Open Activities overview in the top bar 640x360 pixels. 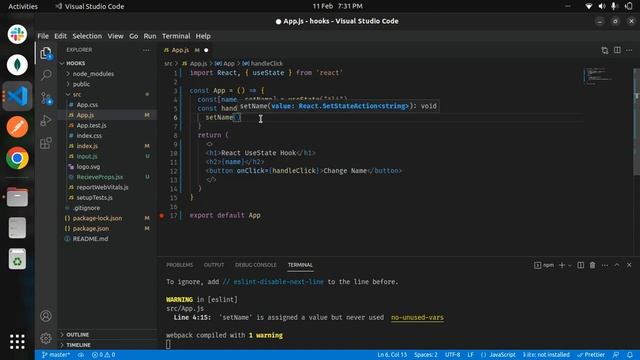pyautogui.click(x=23, y=6)
